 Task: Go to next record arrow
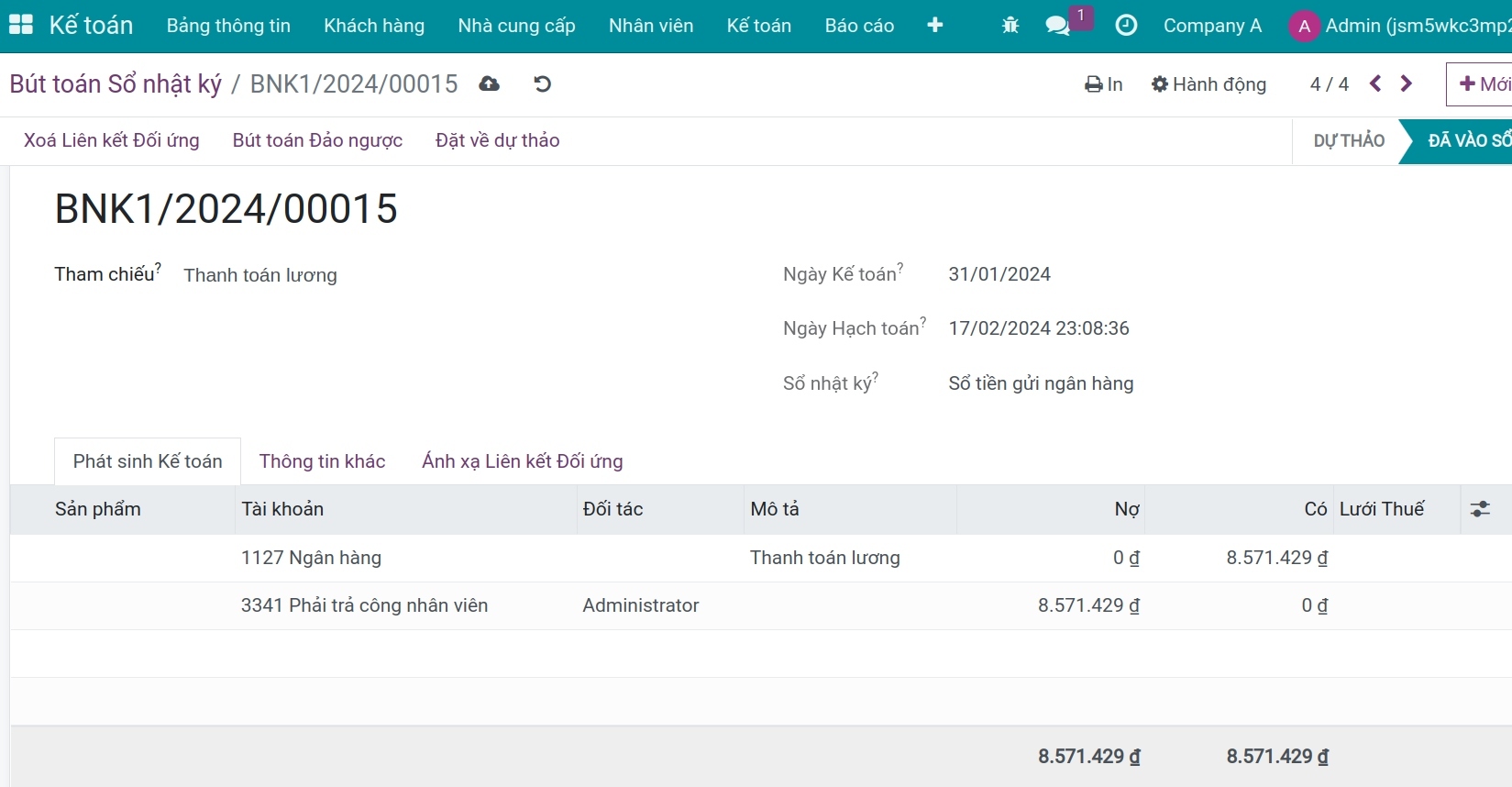coord(1407,84)
